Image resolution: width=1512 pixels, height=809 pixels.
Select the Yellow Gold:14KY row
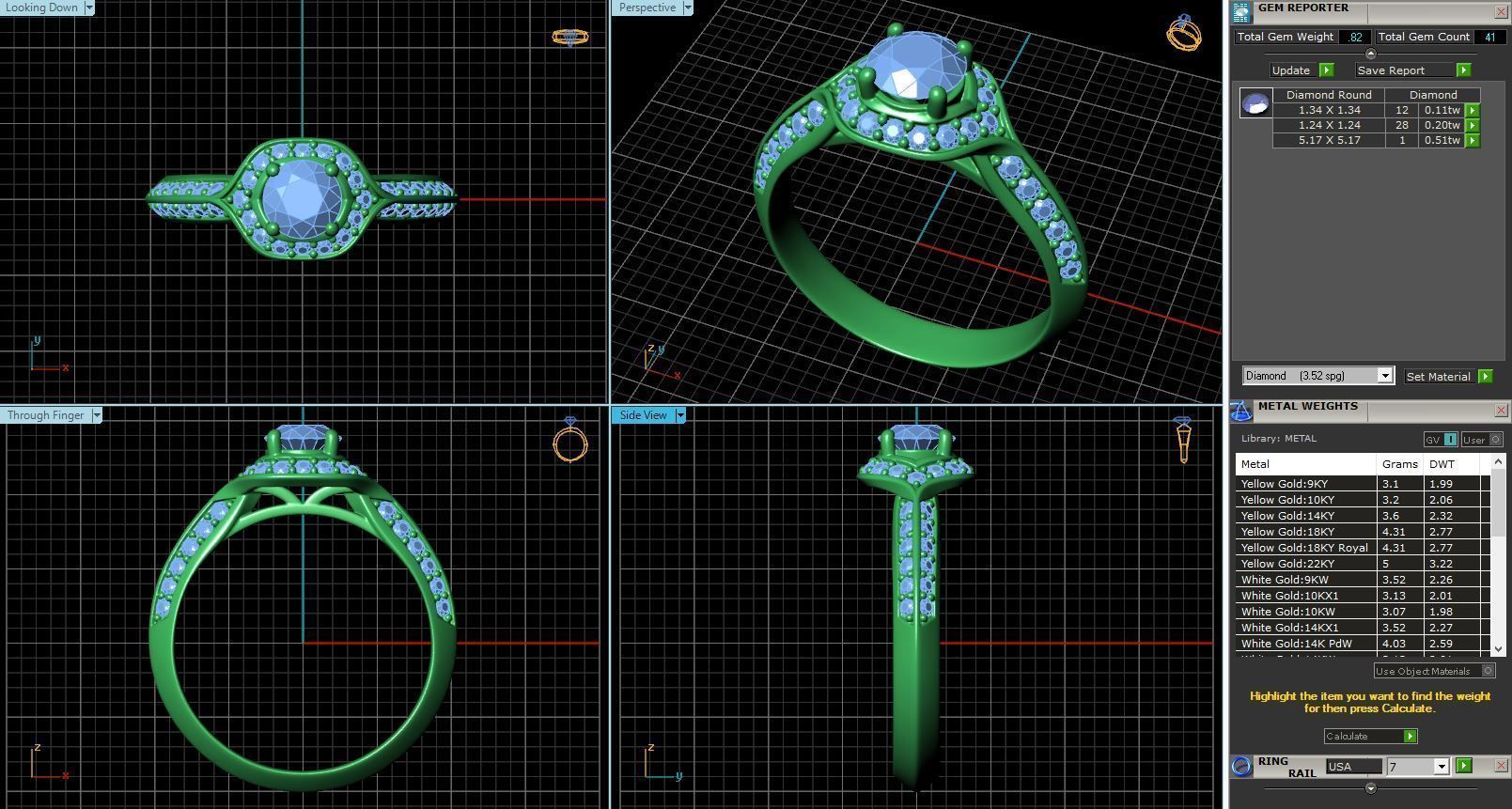(x=1363, y=516)
